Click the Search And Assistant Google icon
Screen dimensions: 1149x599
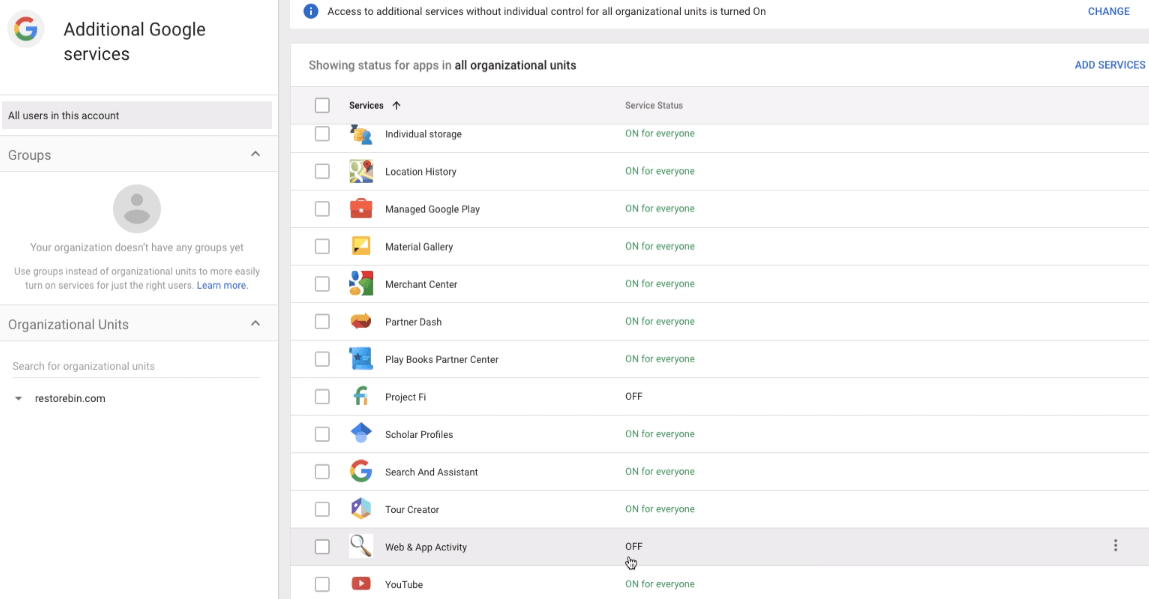(361, 471)
